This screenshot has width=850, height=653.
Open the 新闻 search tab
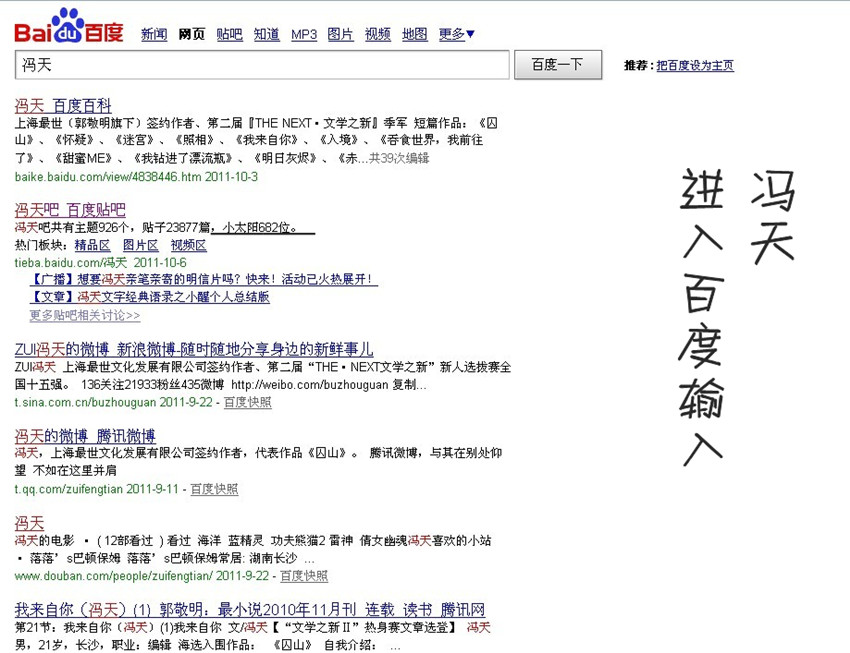click(x=154, y=35)
